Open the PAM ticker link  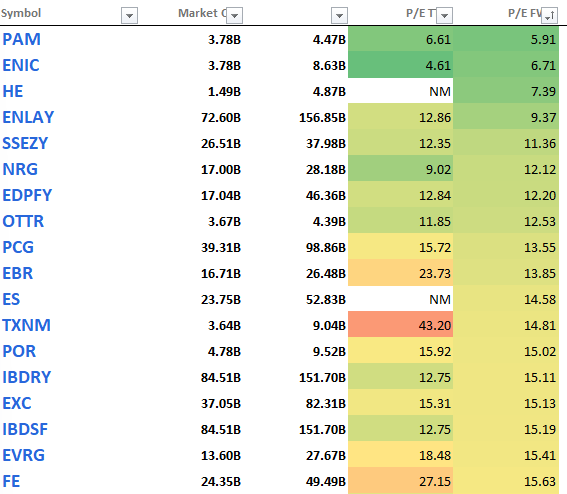pyautogui.click(x=21, y=39)
